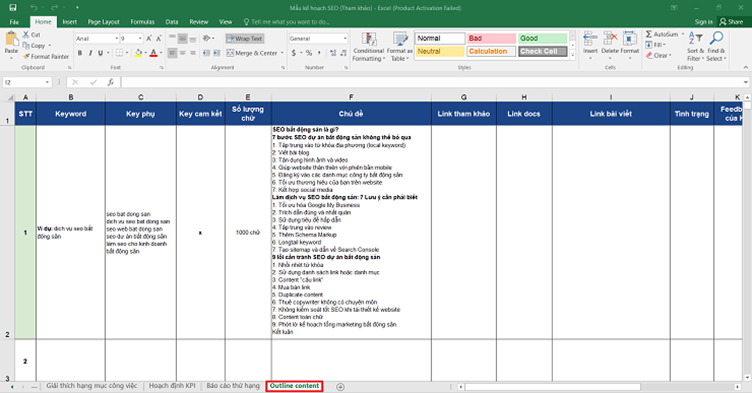
Task: Toggle Align Left
Action: point(172,53)
